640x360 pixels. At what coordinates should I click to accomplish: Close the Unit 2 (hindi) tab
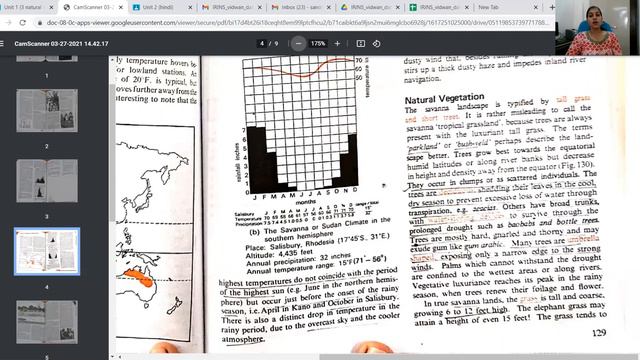click(190, 7)
